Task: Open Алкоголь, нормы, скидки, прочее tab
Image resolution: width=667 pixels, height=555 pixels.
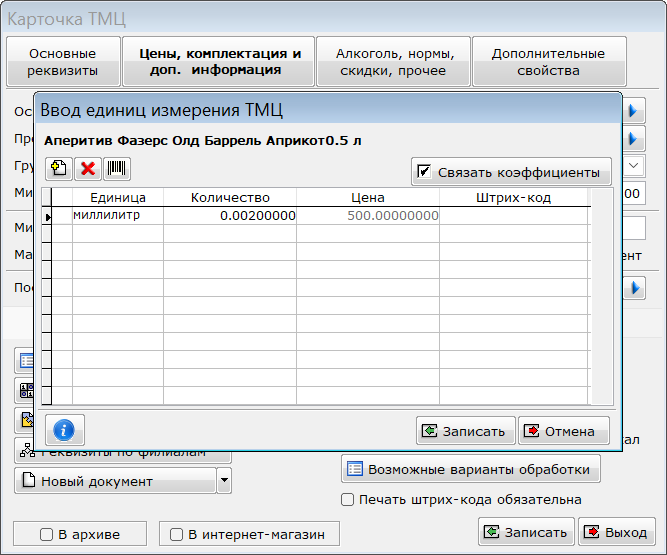Action: (393, 62)
